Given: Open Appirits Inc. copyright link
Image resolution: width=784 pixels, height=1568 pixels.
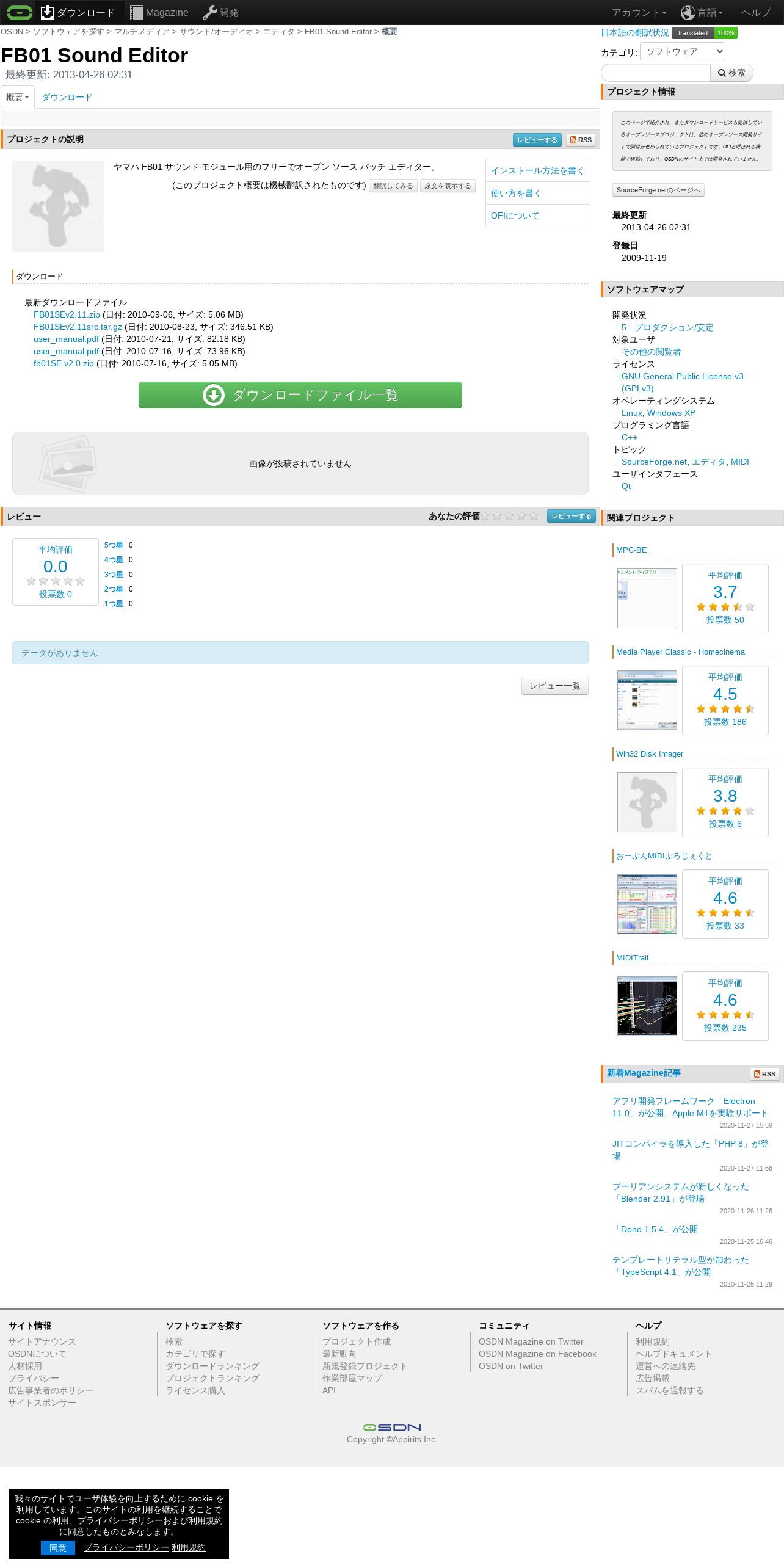Looking at the screenshot, I should [415, 1439].
